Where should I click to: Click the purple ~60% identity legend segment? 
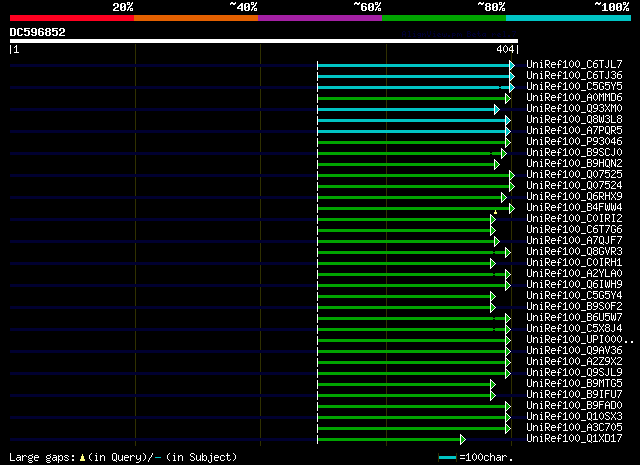click(320, 18)
